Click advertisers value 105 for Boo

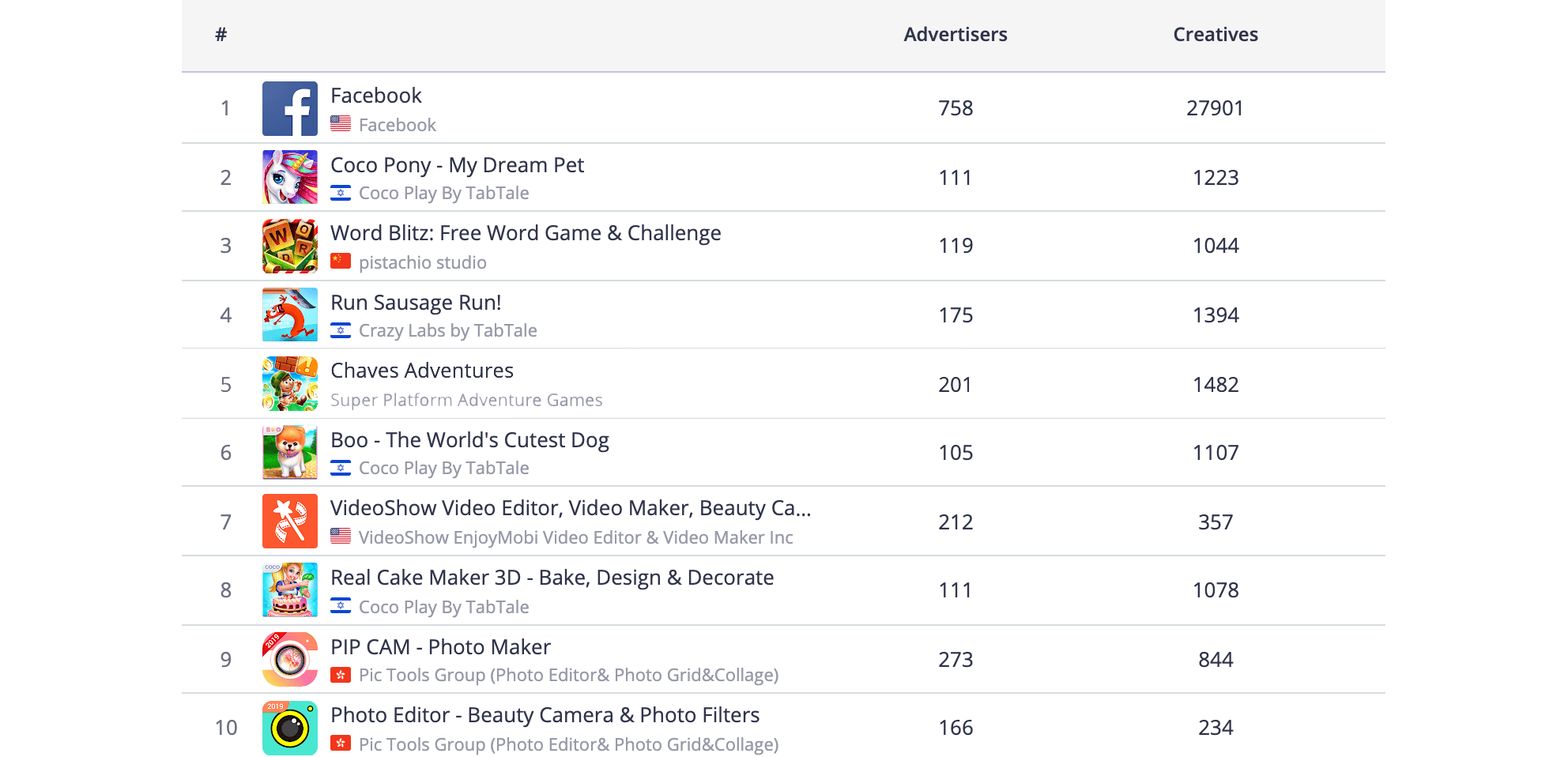[x=955, y=453]
